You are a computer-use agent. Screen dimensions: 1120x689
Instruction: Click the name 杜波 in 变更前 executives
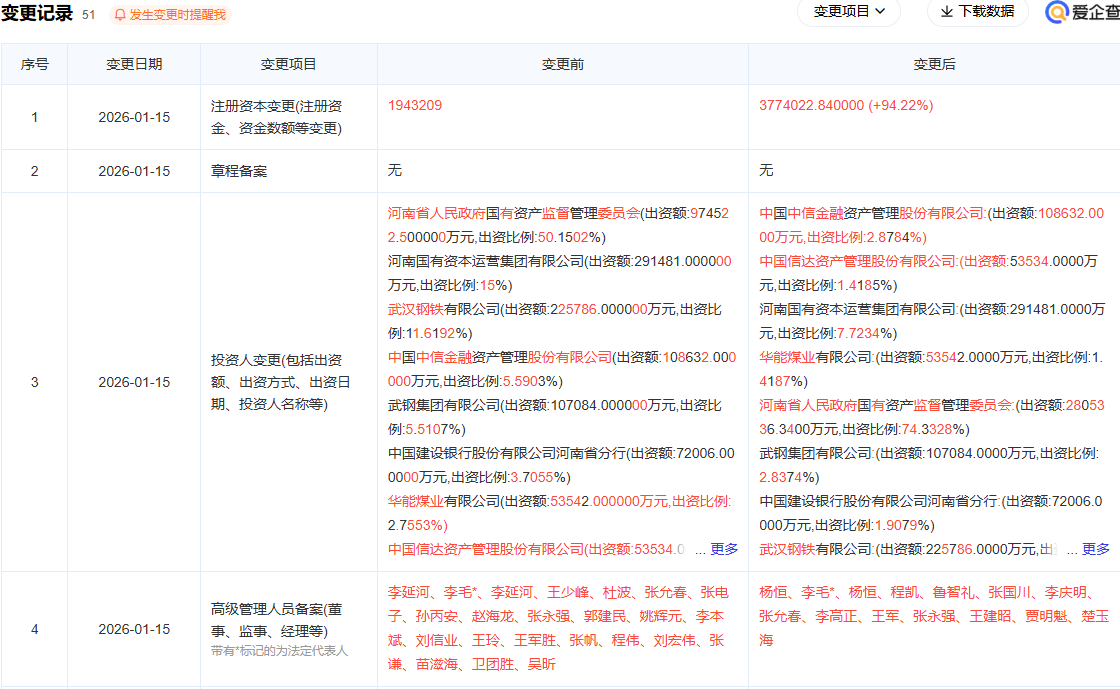tap(616, 592)
